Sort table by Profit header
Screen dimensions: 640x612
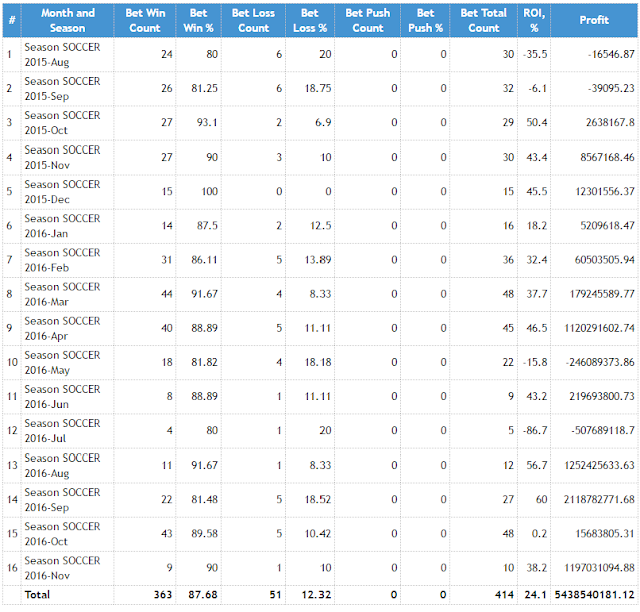[x=594, y=20]
